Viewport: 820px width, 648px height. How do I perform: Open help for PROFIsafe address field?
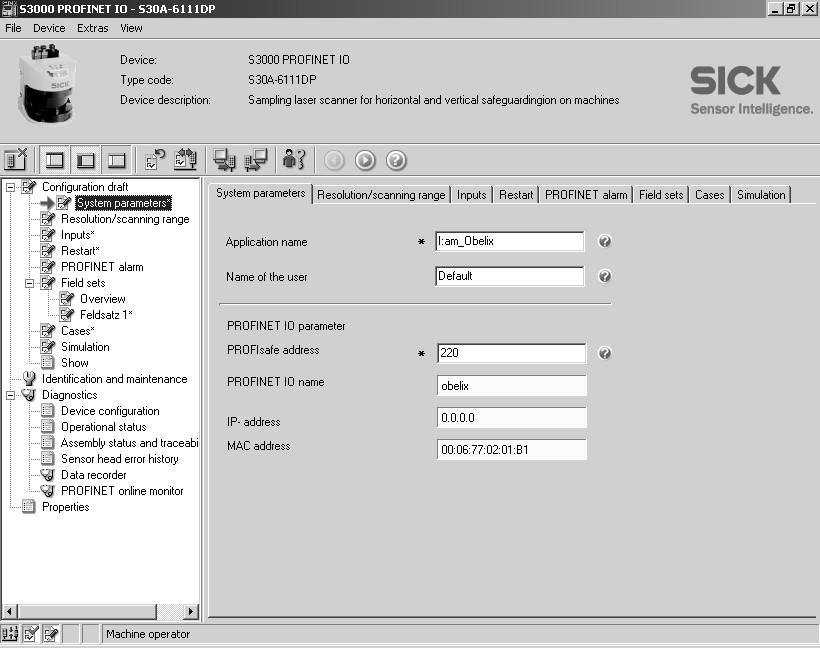point(605,353)
